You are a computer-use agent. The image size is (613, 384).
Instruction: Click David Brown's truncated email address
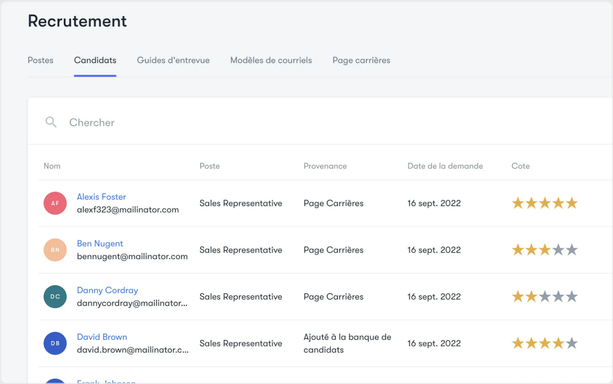click(133, 350)
